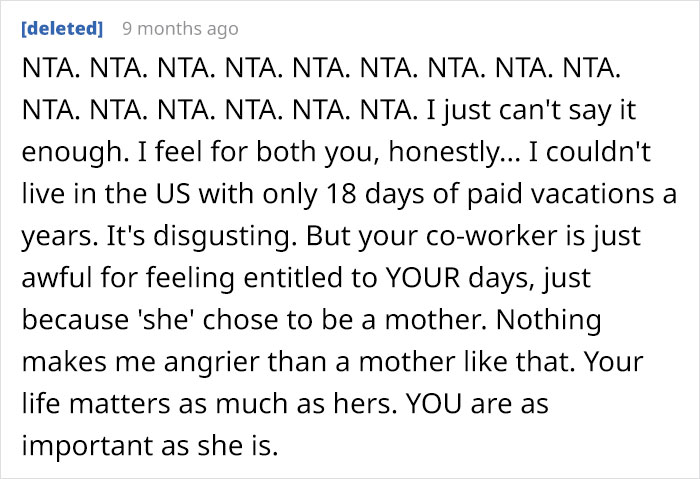Click the phrase 'life matters'

96,404
